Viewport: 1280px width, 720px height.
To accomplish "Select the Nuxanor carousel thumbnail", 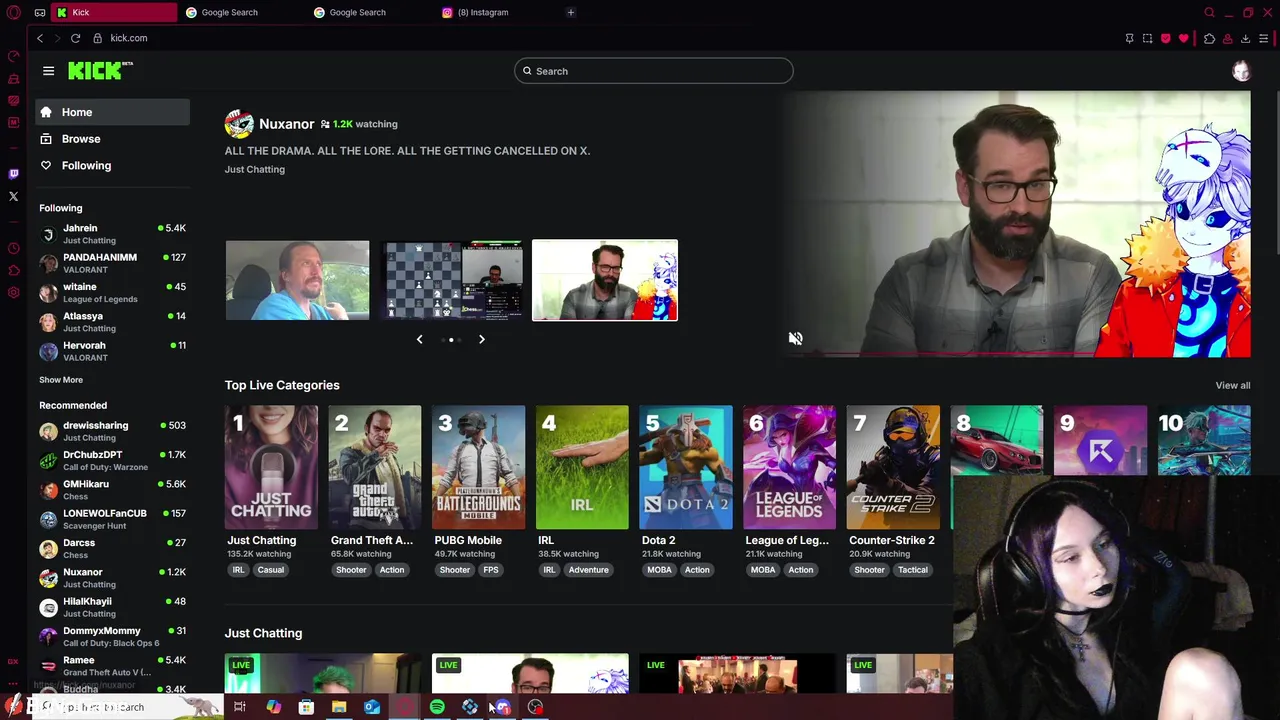I will coord(604,280).
